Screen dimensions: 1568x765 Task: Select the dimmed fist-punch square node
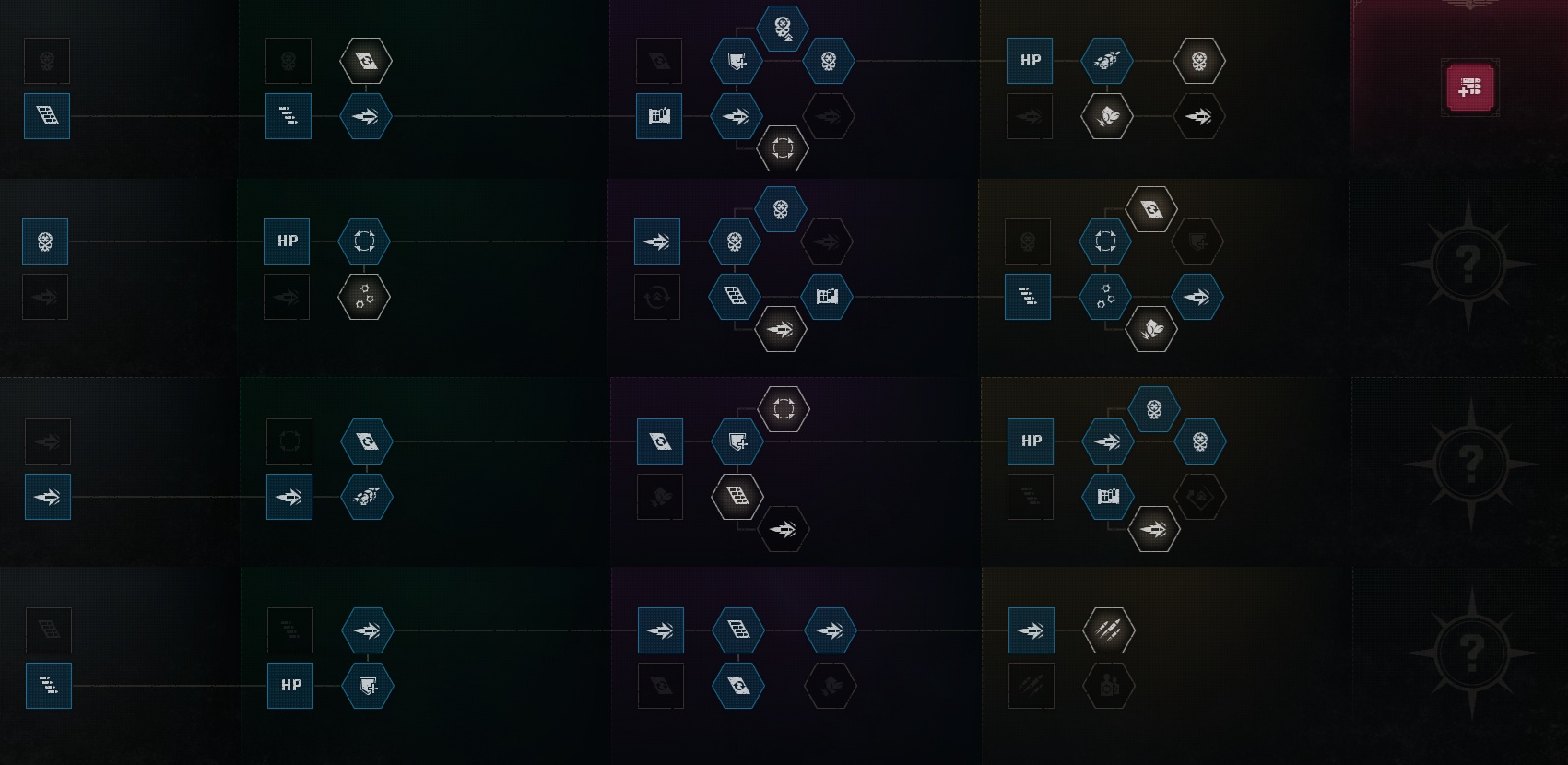(660, 497)
